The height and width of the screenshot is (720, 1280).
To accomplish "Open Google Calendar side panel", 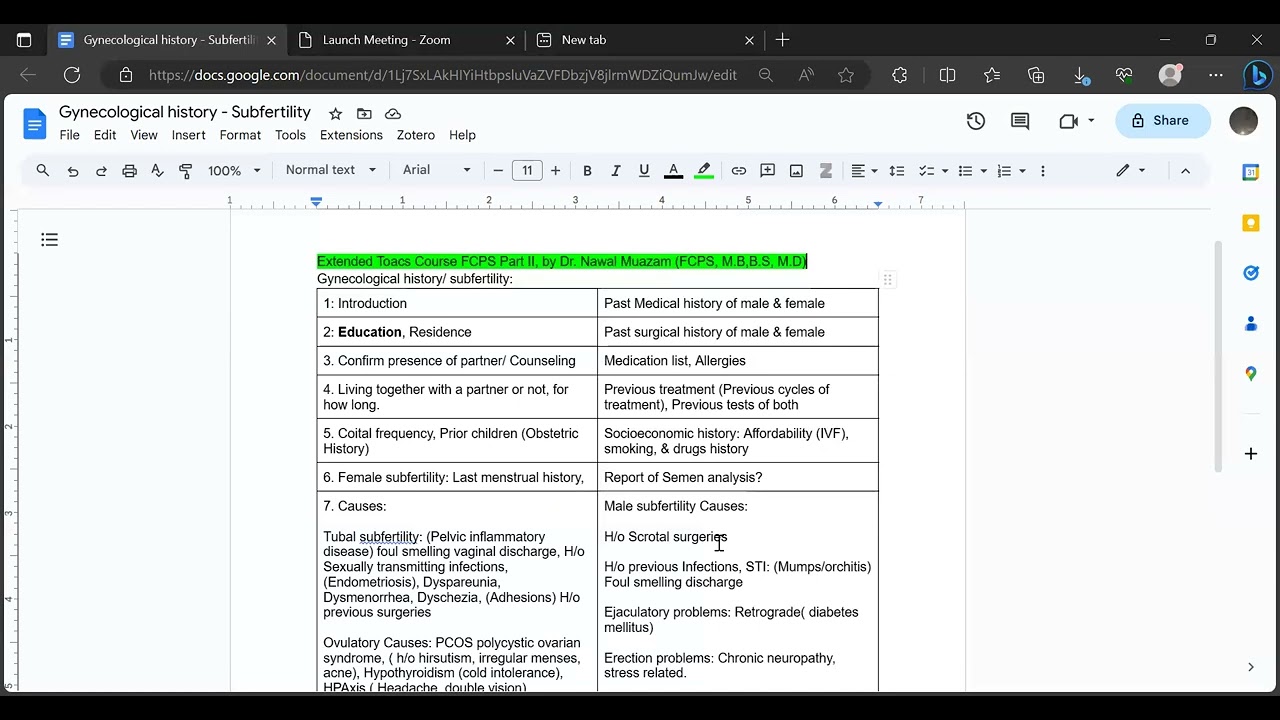I will pos(1251,172).
